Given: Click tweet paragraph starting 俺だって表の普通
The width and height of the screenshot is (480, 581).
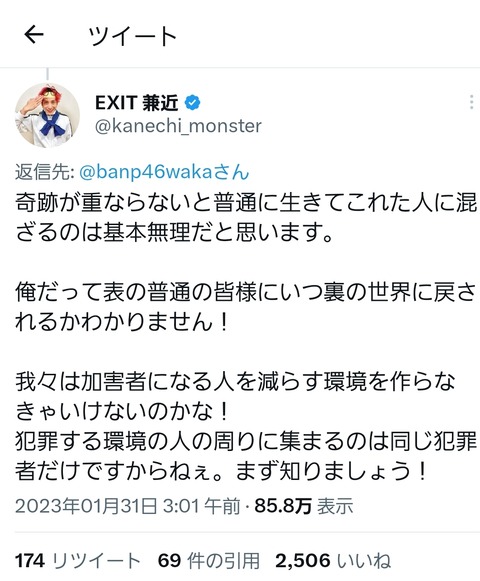Looking at the screenshot, I should (246, 307).
